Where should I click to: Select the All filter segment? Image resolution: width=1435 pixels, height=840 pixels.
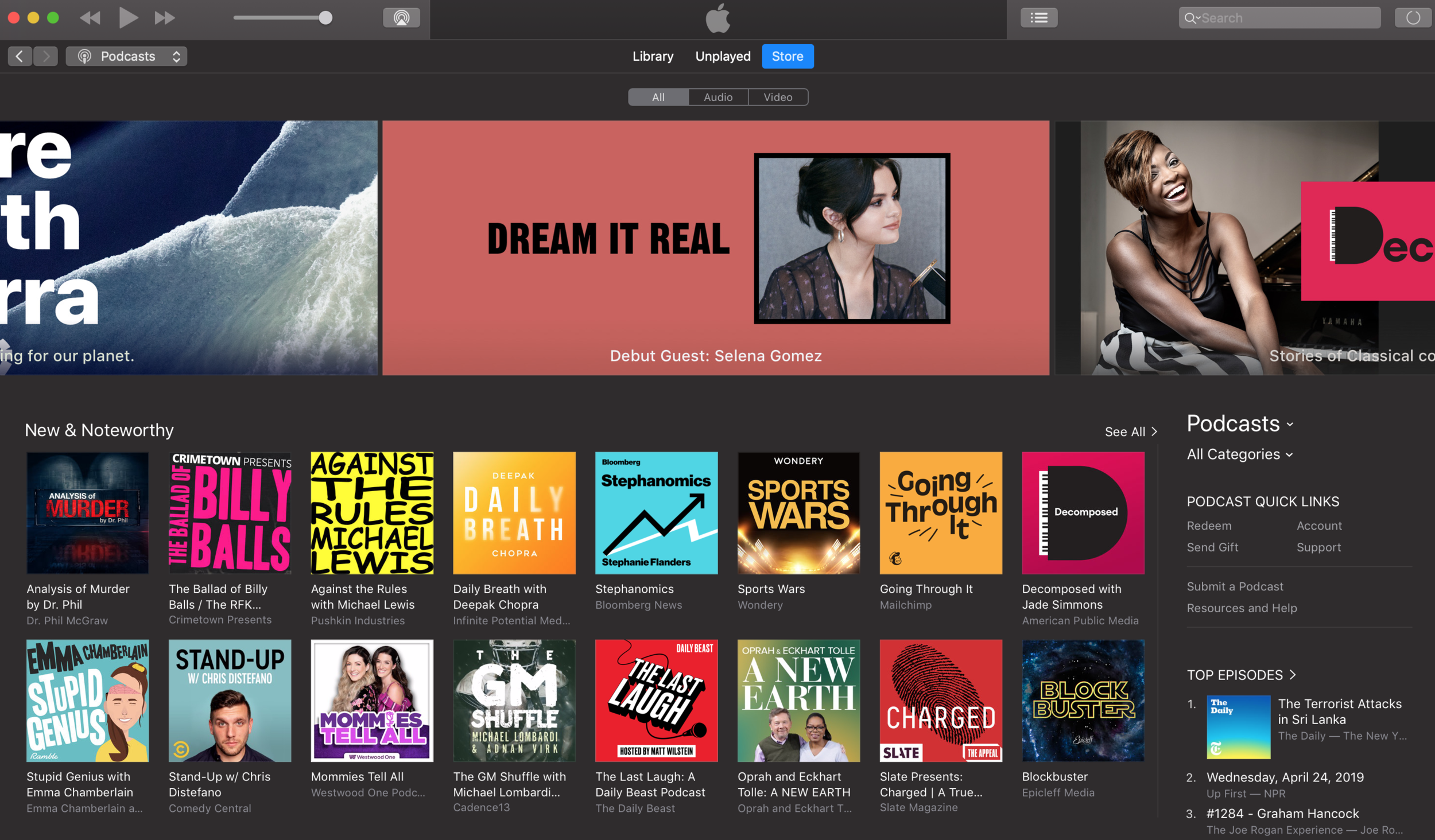(658, 97)
